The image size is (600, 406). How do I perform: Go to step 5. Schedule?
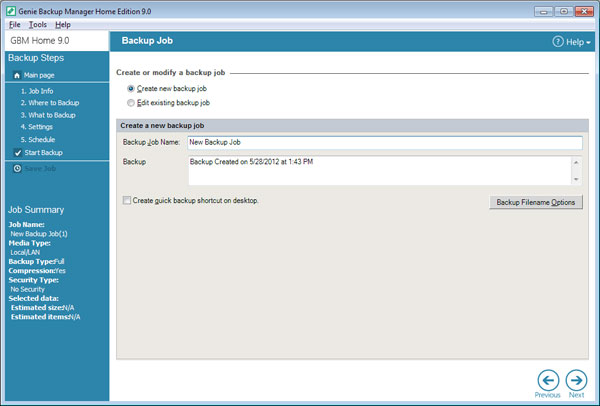pyautogui.click(x=38, y=140)
